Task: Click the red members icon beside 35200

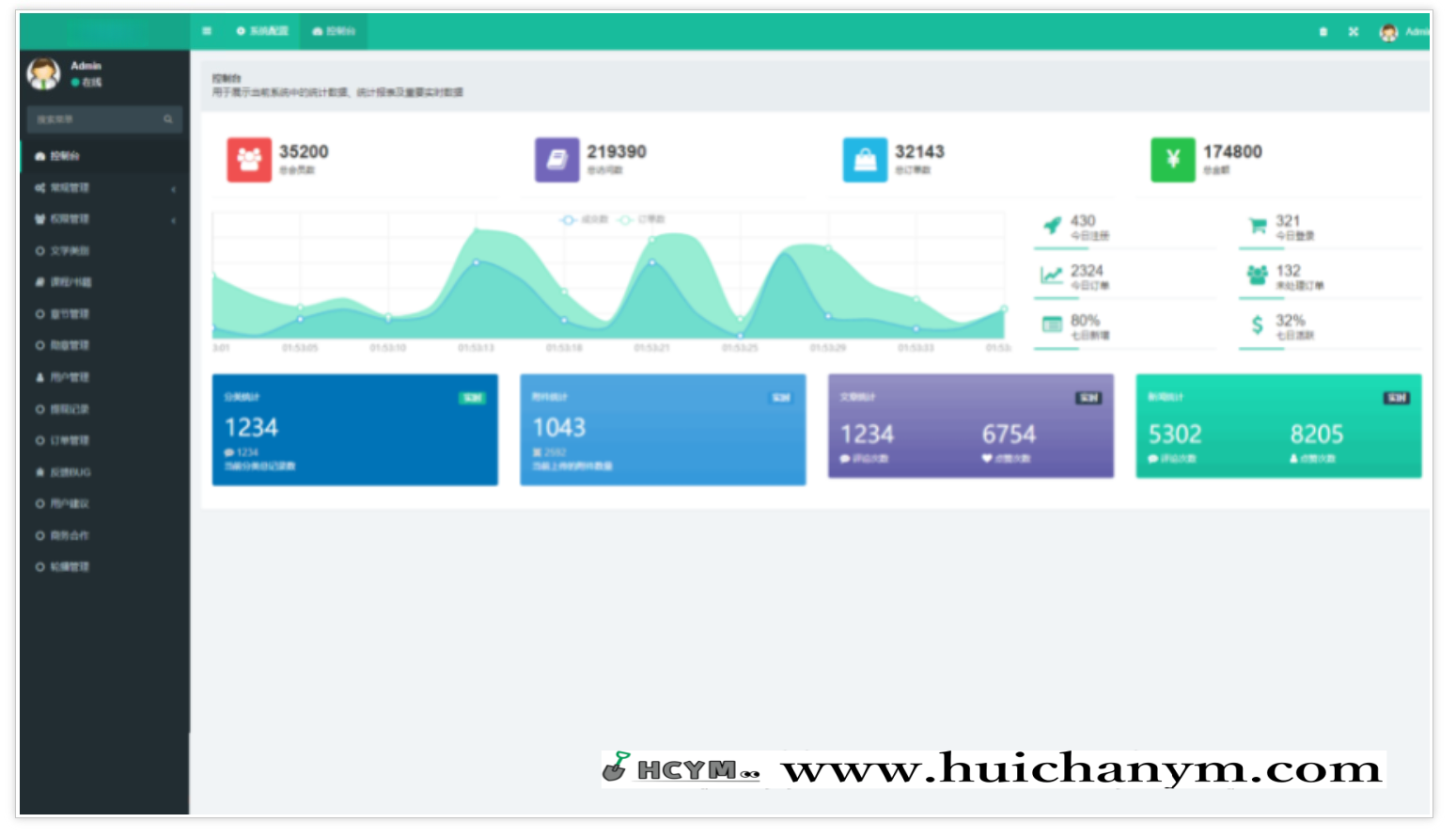Action: [x=249, y=160]
